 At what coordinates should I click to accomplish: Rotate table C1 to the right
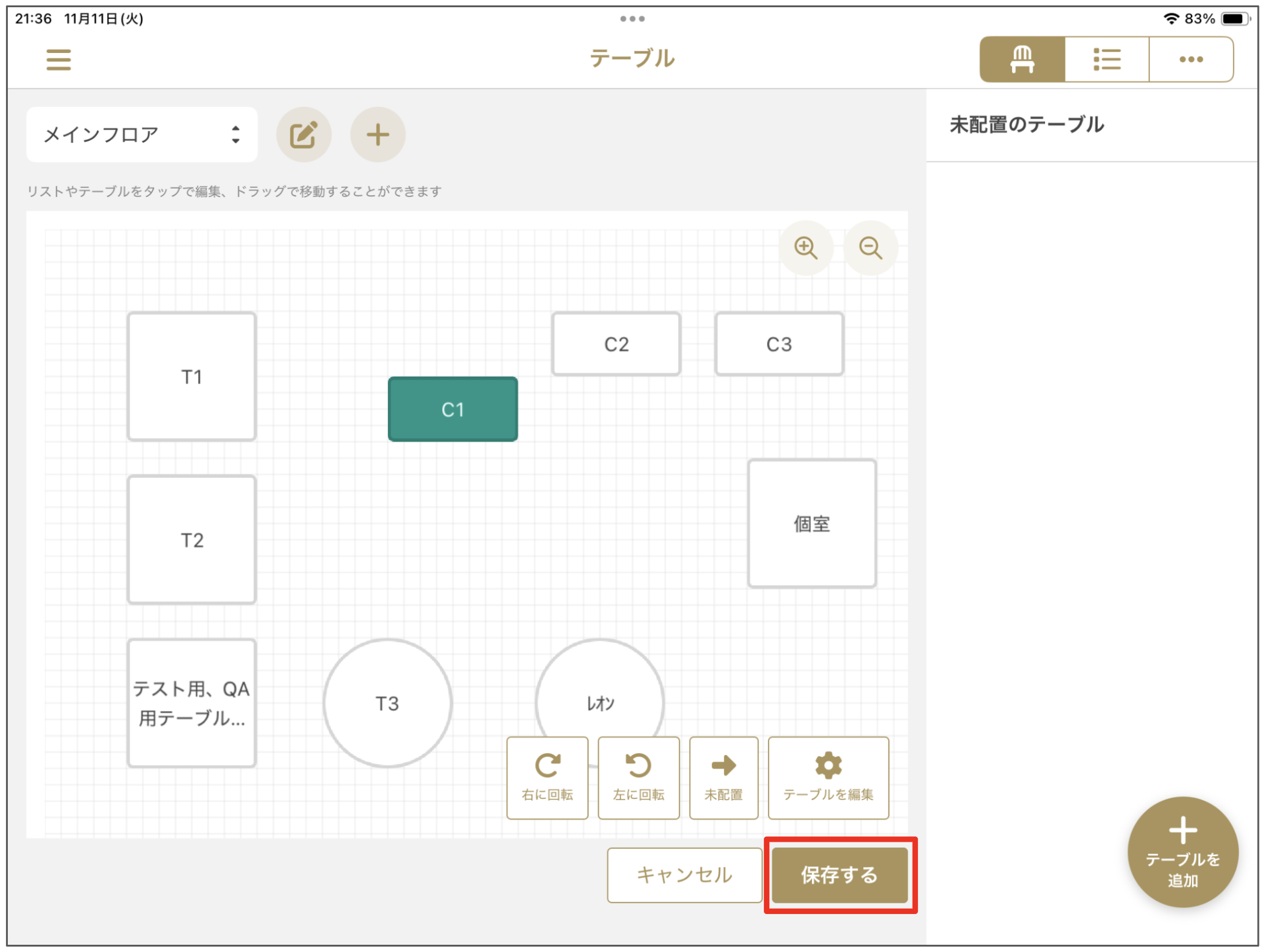click(x=547, y=777)
